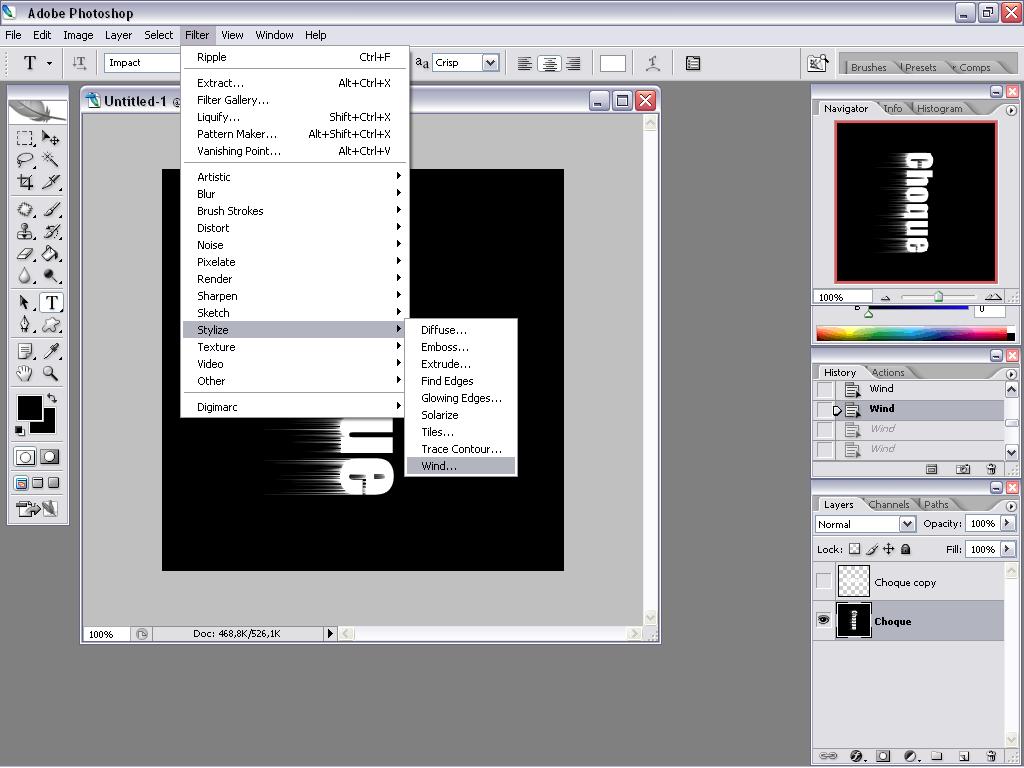Image resolution: width=1024 pixels, height=768 pixels.
Task: Center-align the text
Action: coord(550,63)
